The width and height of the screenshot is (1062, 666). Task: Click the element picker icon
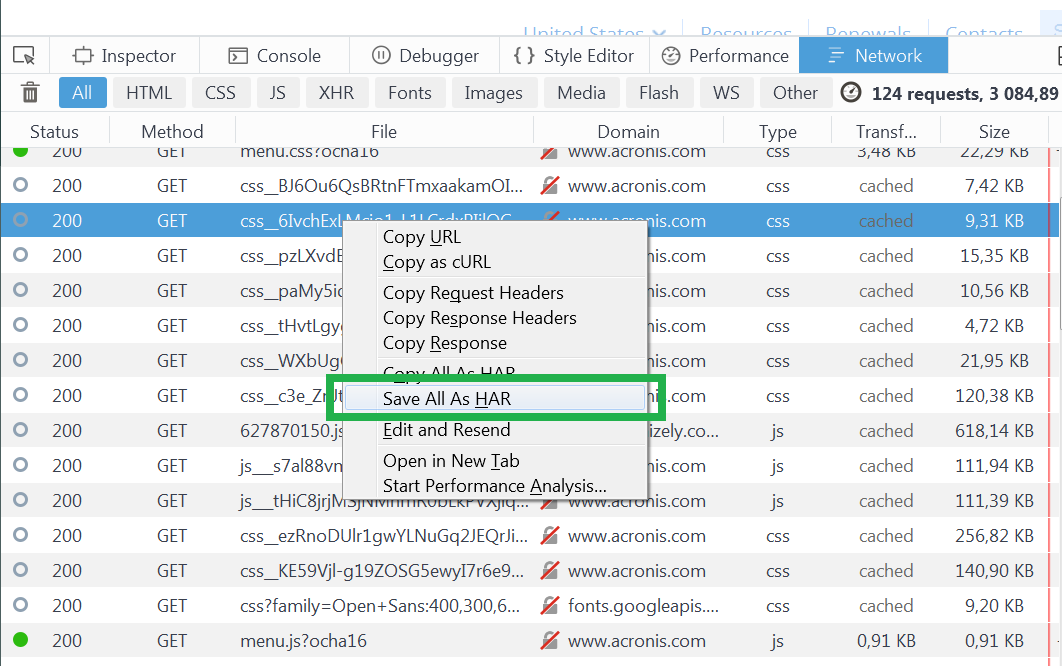click(x=24, y=56)
